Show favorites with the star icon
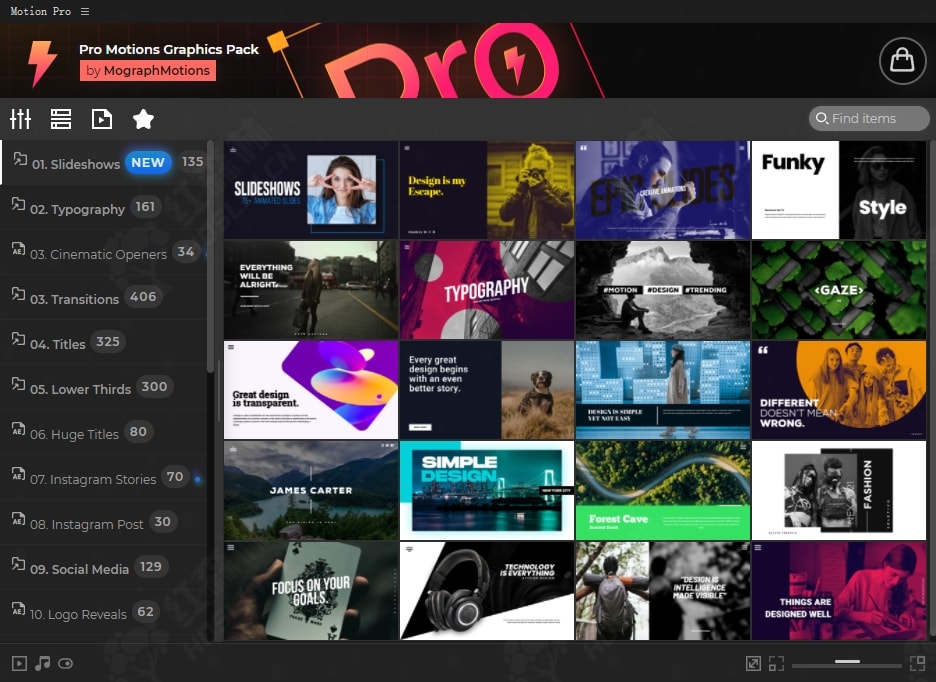Viewport: 936px width, 682px height. 143,119
